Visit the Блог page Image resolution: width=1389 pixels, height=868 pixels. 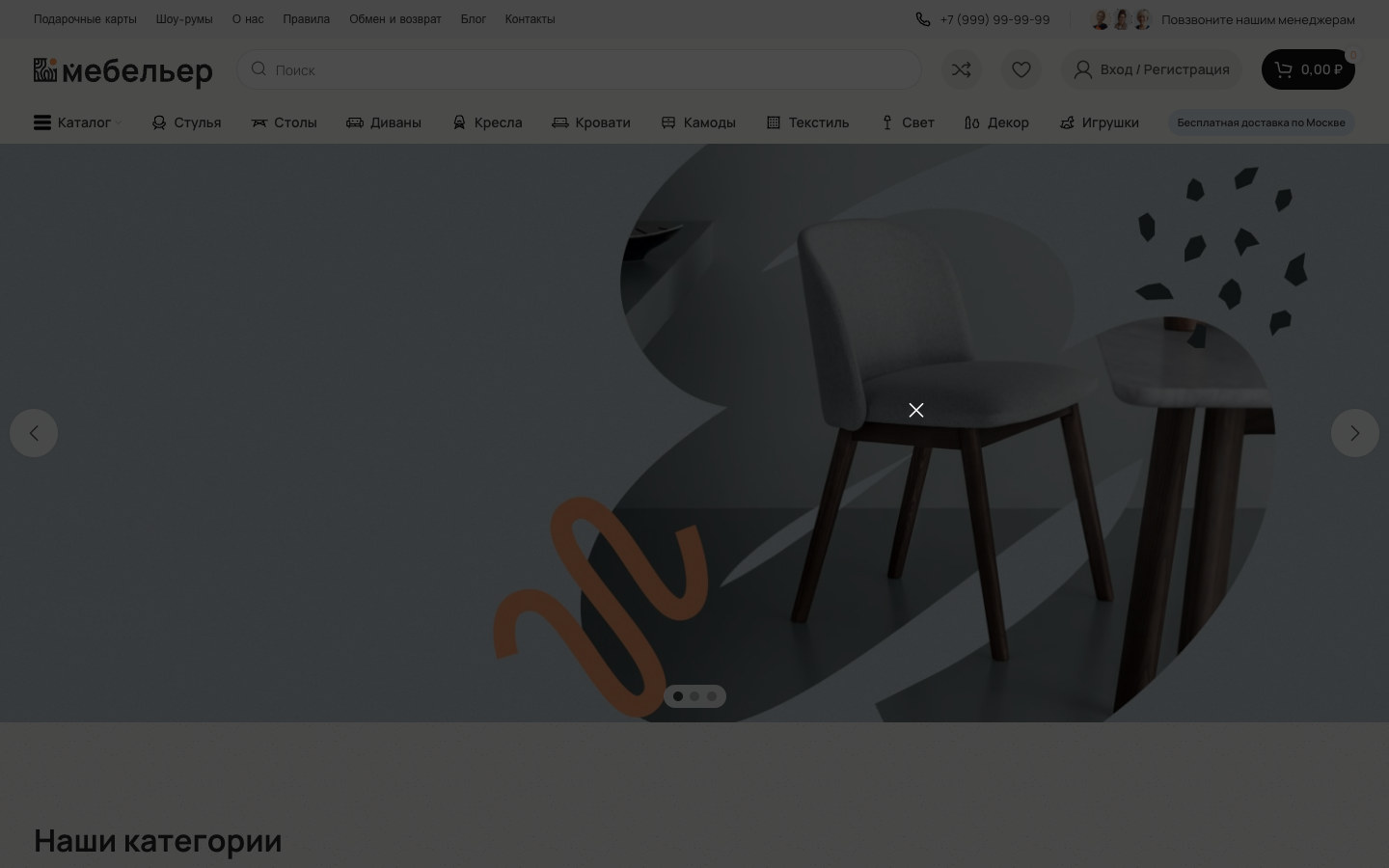474,19
